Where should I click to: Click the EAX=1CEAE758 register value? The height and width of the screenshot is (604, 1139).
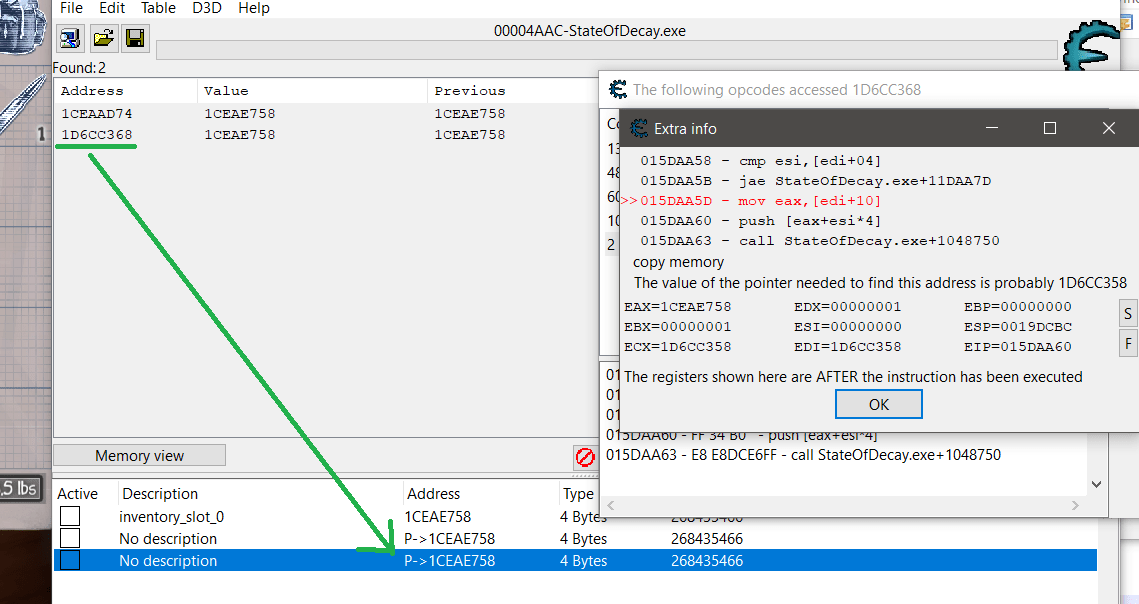point(678,307)
